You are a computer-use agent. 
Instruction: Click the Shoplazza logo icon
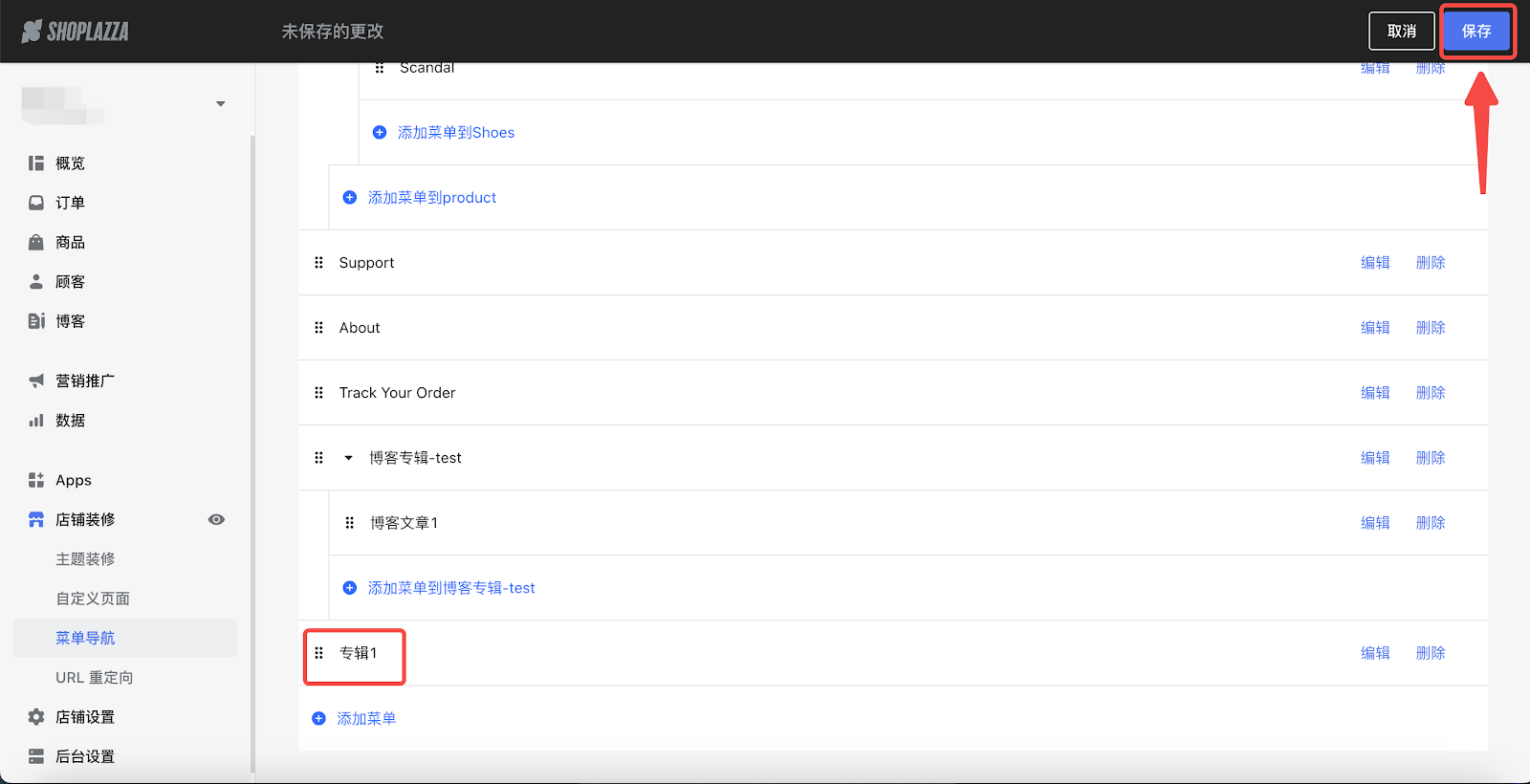pos(33,32)
